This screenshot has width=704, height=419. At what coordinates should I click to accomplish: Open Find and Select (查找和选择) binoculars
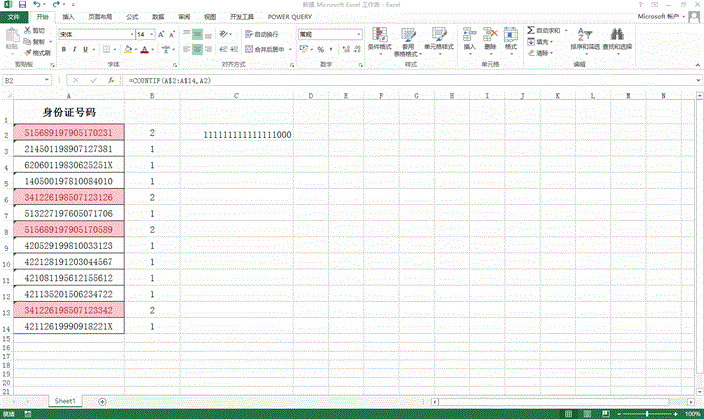click(617, 38)
